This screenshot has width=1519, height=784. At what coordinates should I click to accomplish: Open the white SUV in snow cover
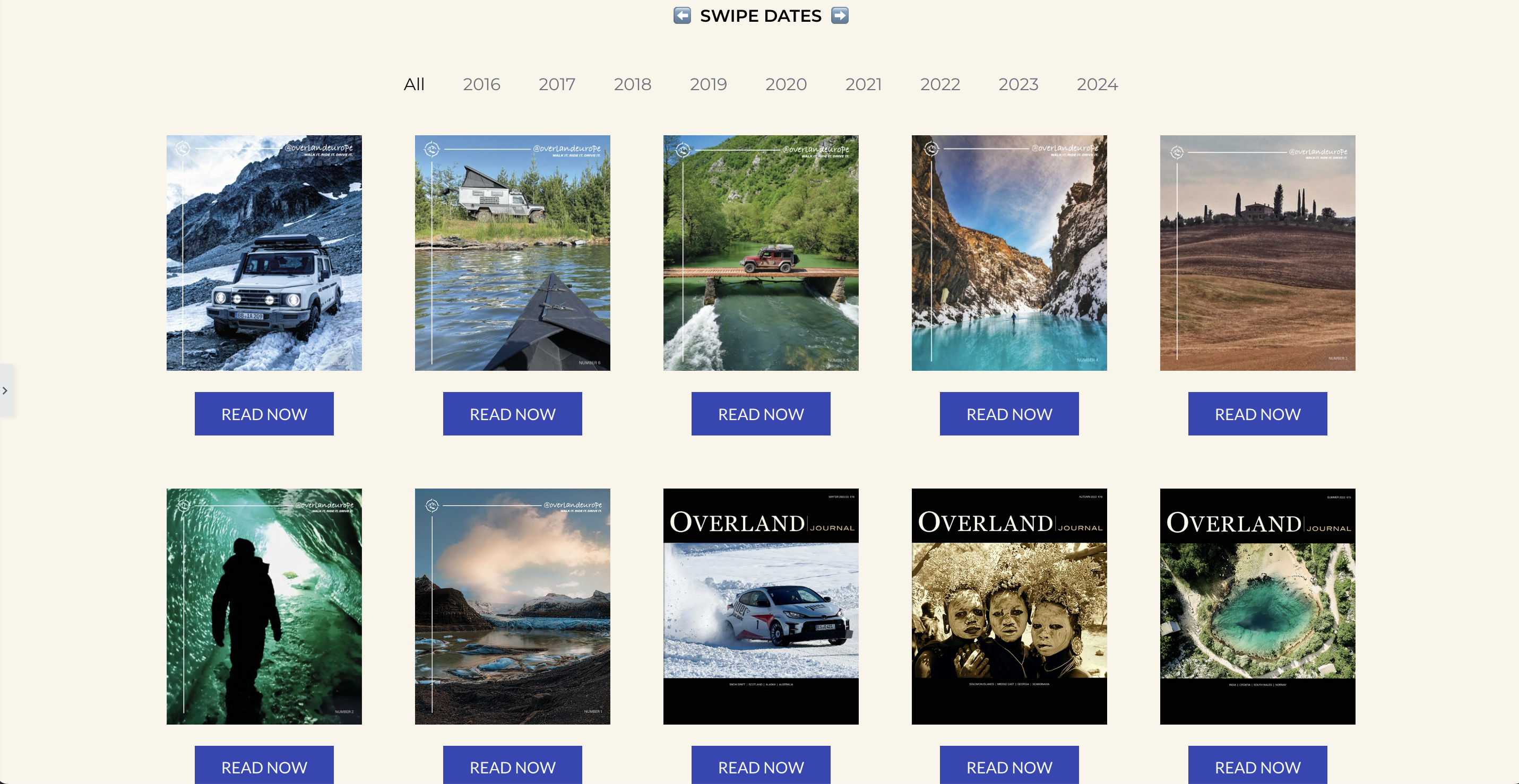(264, 253)
